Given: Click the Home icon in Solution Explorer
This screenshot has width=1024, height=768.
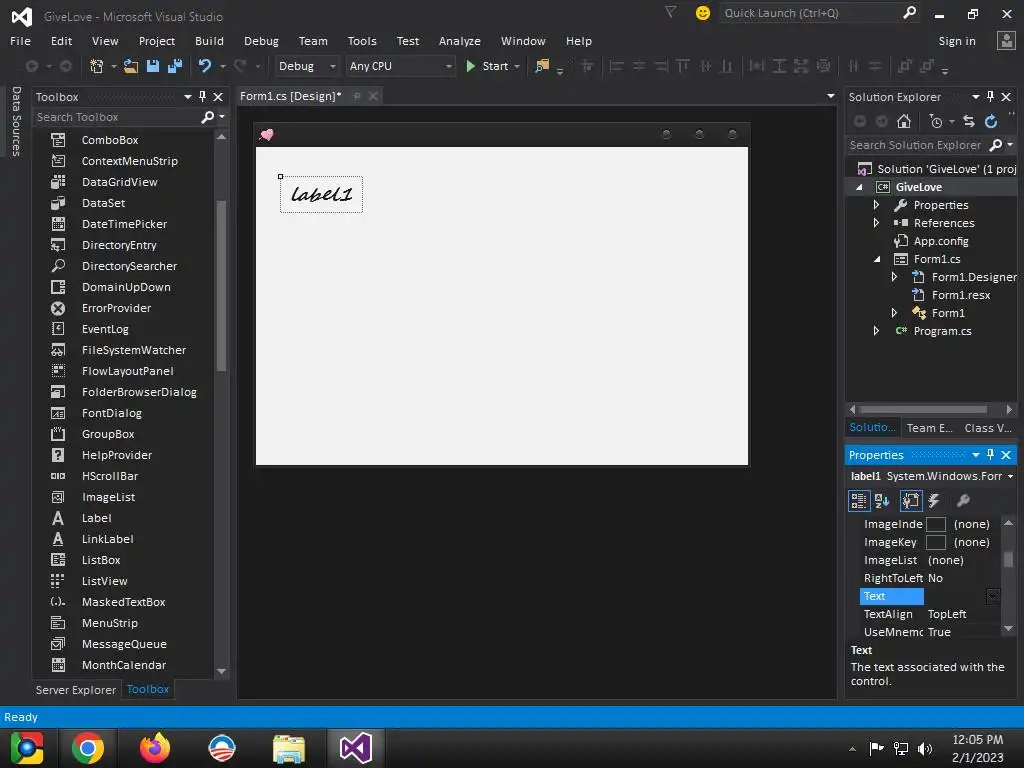Looking at the screenshot, I should click(904, 121).
